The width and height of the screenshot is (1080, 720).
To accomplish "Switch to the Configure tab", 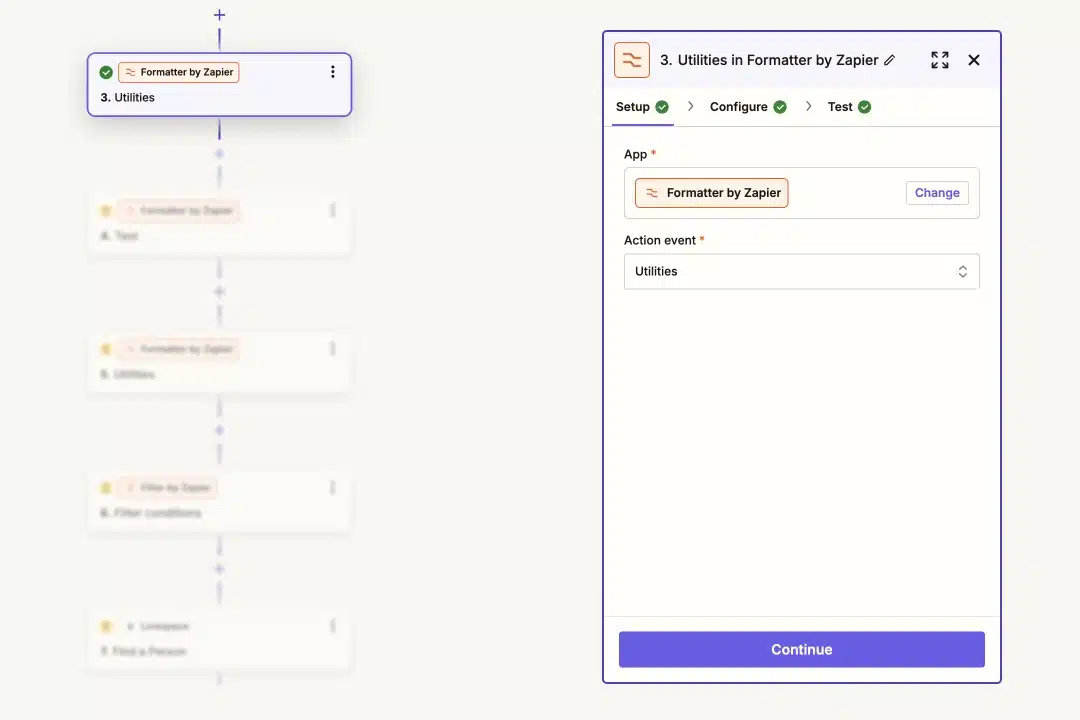I will 748,107.
